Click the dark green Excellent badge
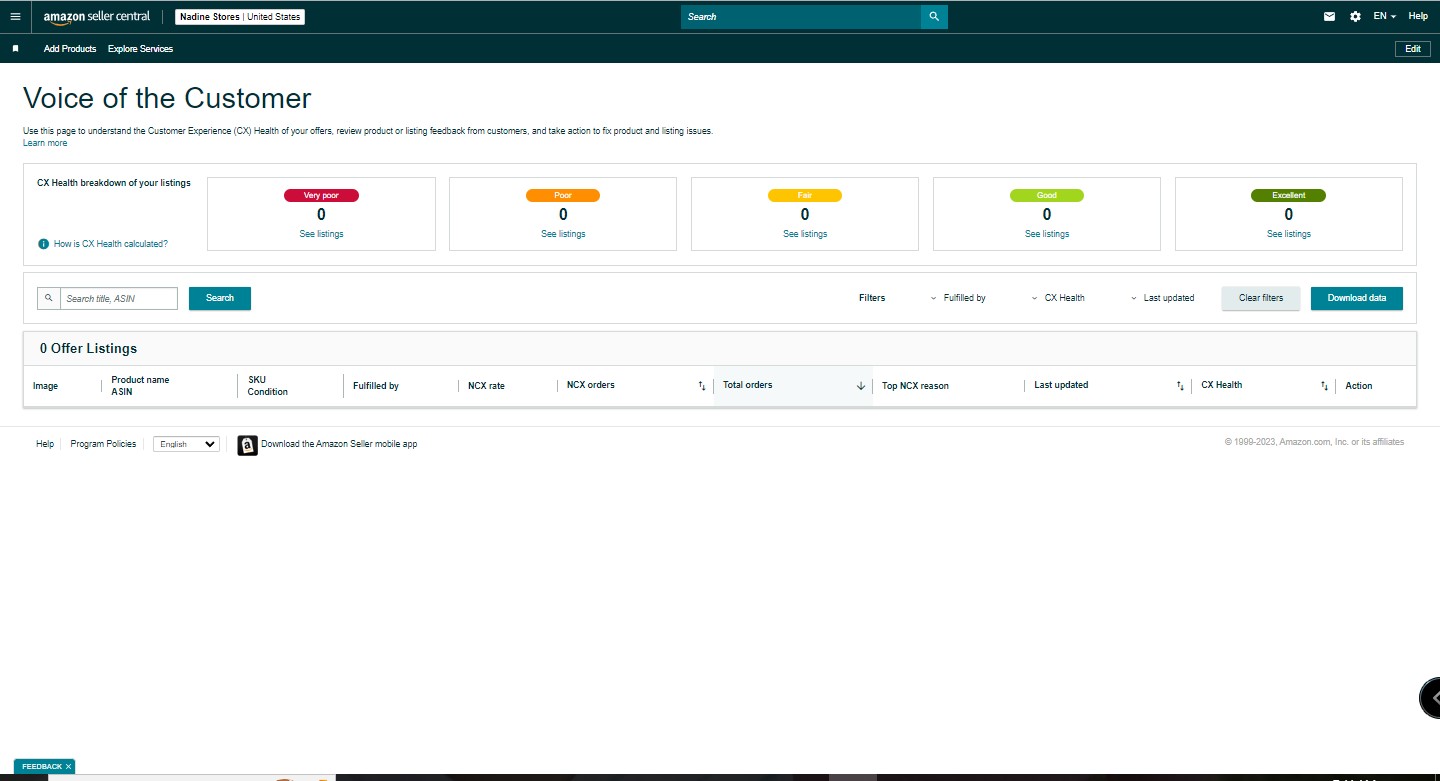The image size is (1440, 781). (x=1289, y=195)
